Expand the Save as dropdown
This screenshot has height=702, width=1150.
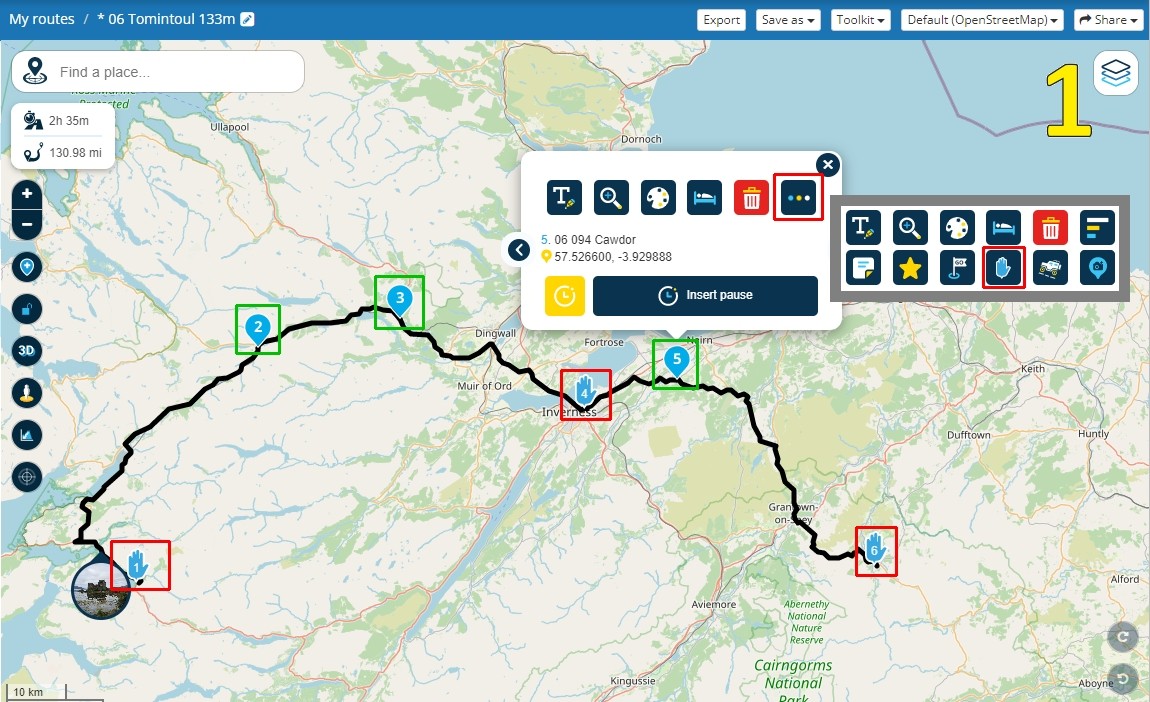788,20
